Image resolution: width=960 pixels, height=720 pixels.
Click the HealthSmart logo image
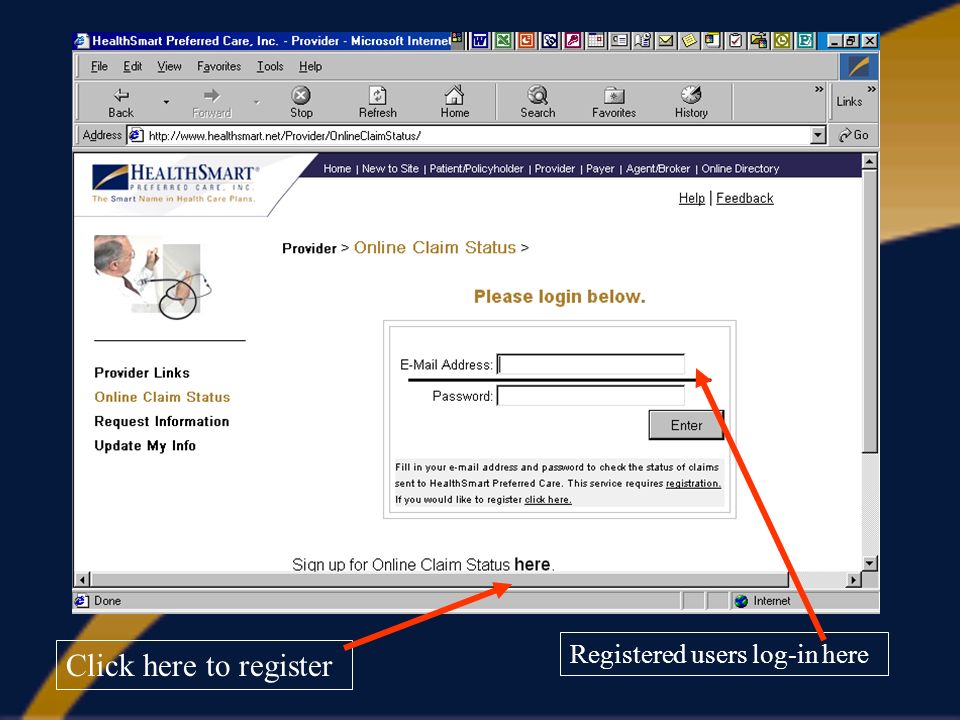tap(175, 182)
